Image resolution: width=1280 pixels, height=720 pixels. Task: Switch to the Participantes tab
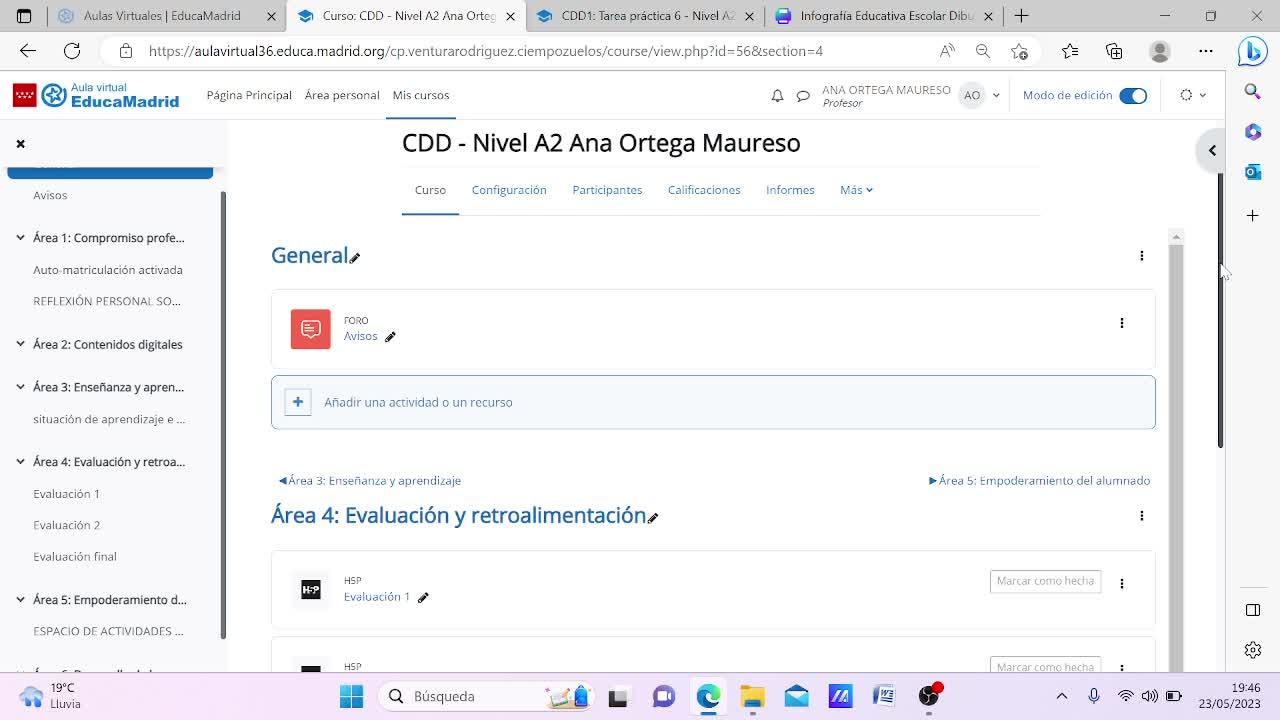607,190
